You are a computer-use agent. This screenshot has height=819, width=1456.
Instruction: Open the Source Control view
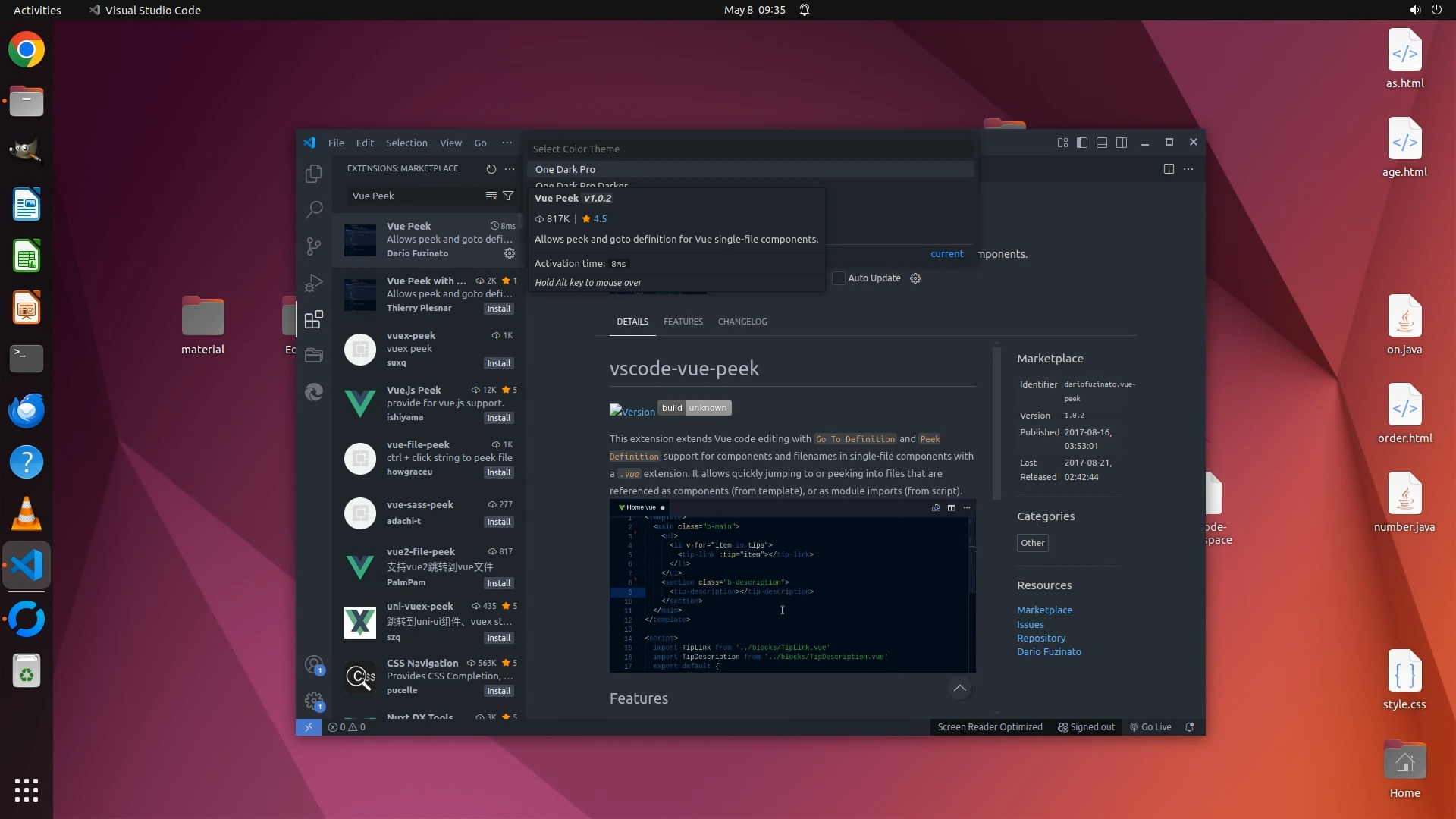click(313, 246)
